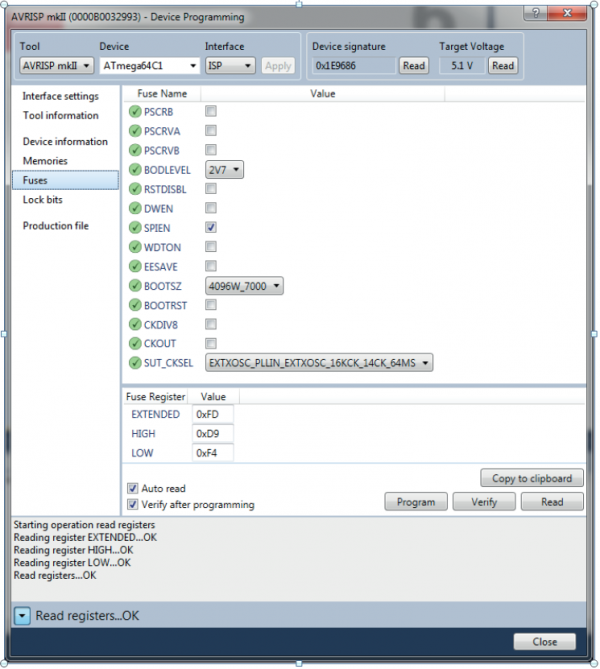Screen dimensions: 600x669
Task: Click the green status icon beside DWEN
Action: click(x=135, y=208)
